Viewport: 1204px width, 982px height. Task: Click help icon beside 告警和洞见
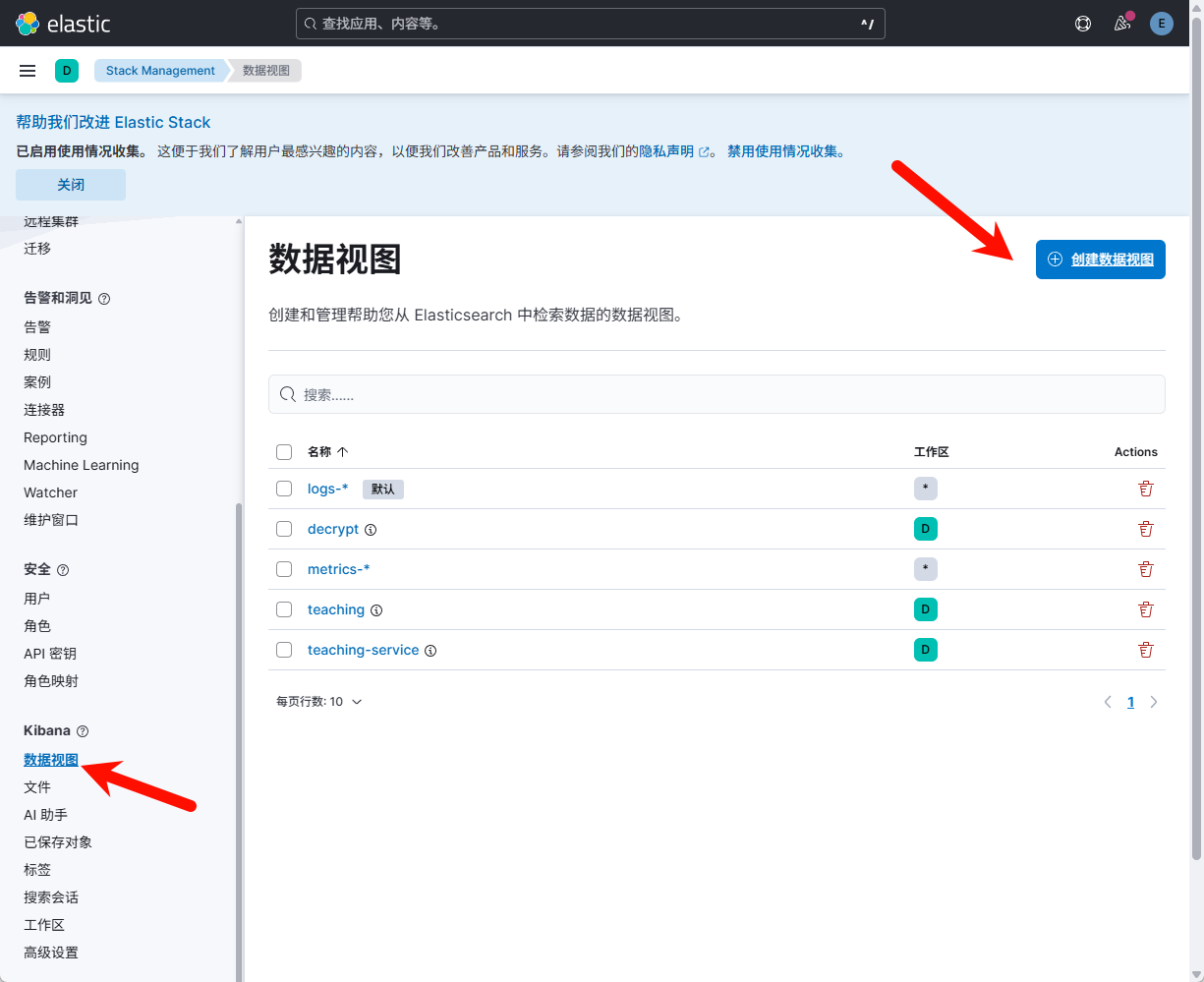104,299
